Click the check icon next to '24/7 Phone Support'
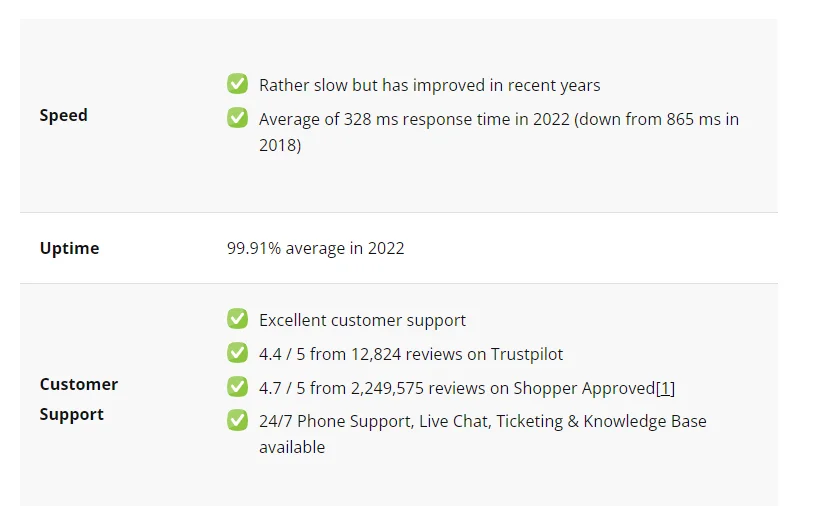Screen dimensions: 814x506 point(237,420)
